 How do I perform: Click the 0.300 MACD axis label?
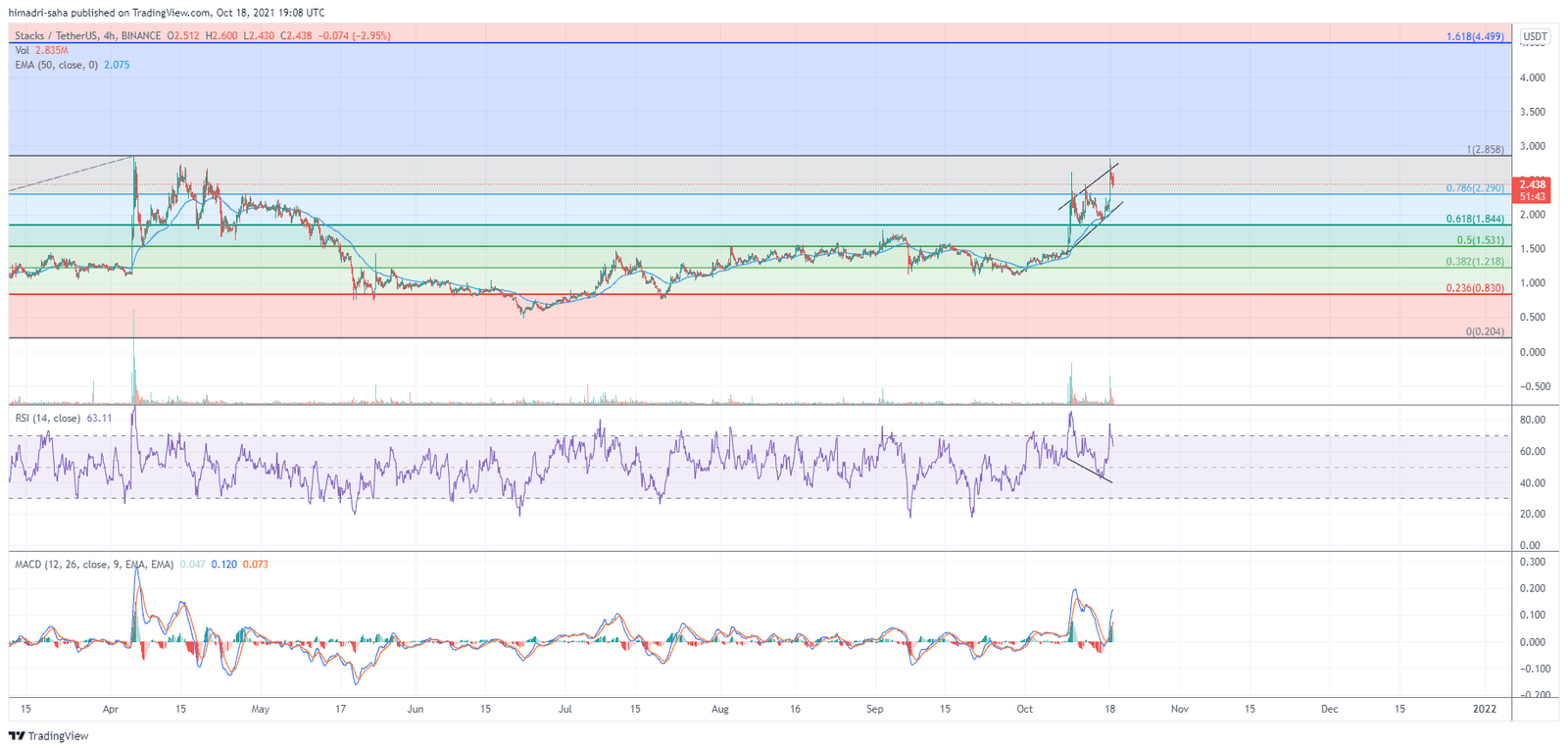1533,563
